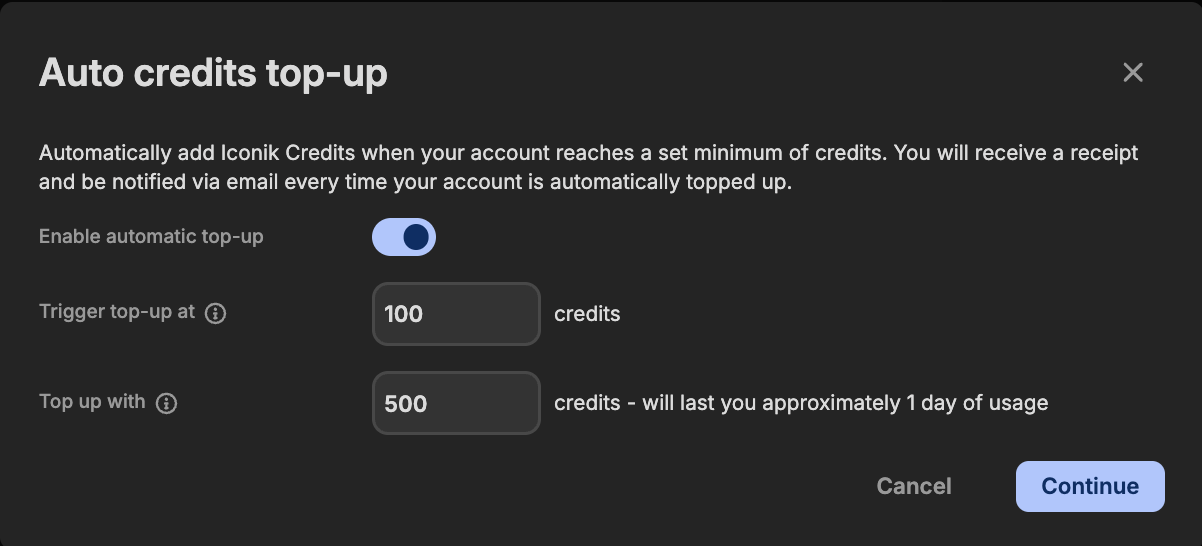This screenshot has height=546, width=1202.
Task: Focus the trigger threshold field showing 100
Action: (456, 314)
